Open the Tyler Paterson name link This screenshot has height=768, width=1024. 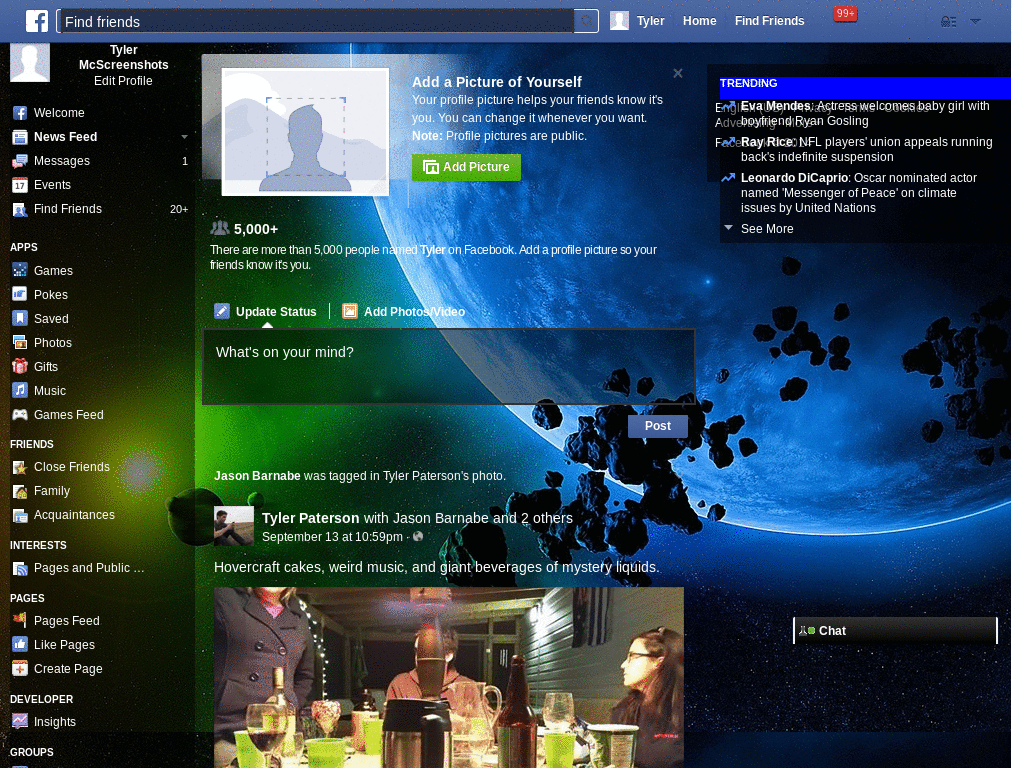click(310, 518)
